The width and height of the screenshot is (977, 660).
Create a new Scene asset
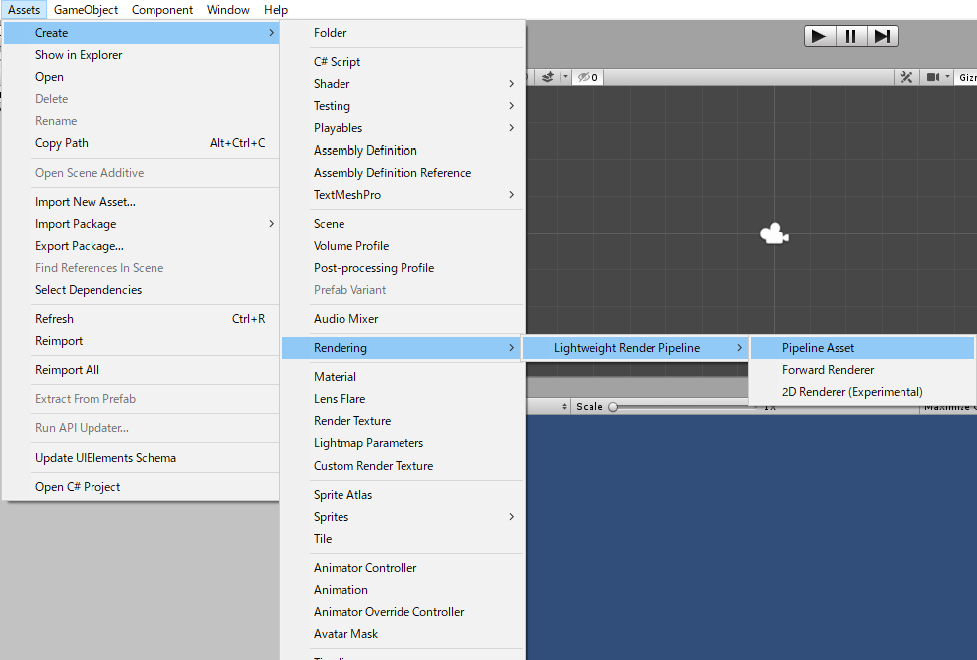click(403, 224)
